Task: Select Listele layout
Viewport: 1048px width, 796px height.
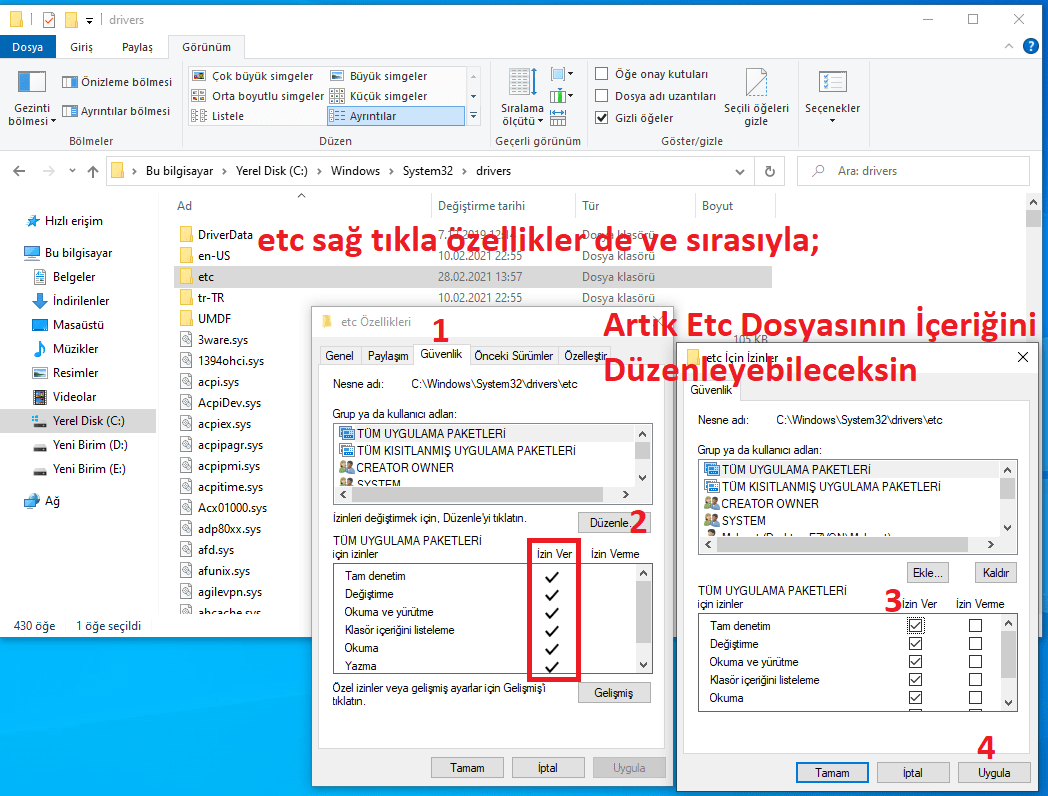Action: pos(218,116)
